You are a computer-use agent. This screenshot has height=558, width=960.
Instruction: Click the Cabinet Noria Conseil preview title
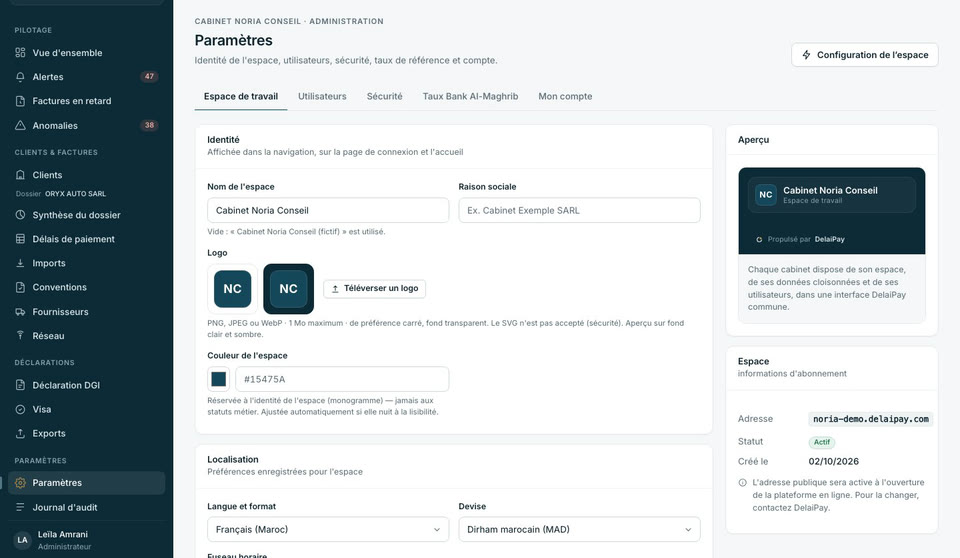point(830,190)
